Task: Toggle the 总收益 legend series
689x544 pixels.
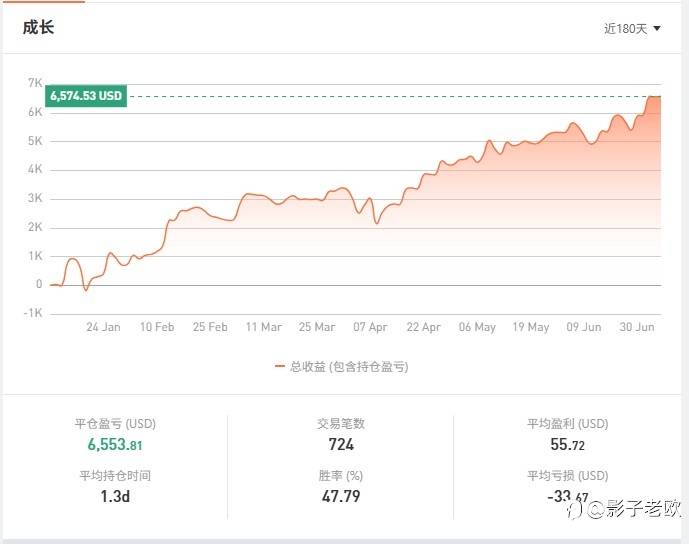Action: tap(349, 366)
